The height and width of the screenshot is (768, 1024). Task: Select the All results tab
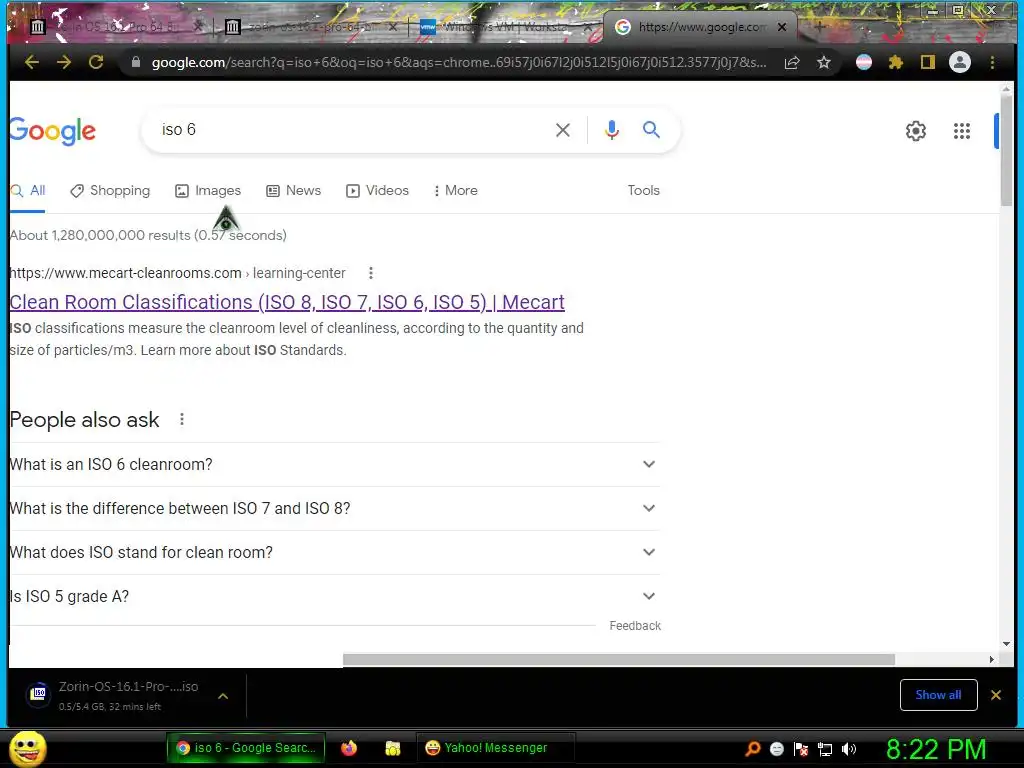pos(28,190)
